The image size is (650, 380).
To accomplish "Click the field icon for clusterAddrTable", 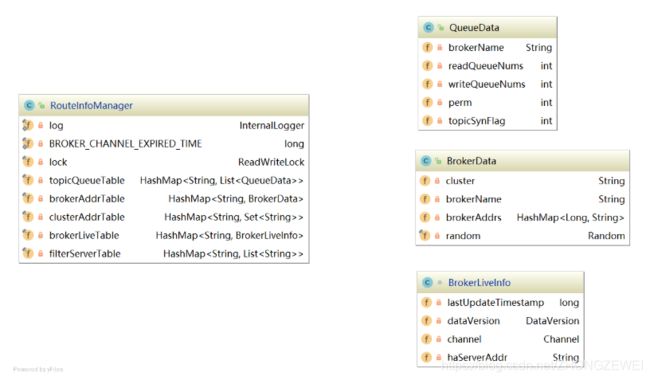I will click(28, 217).
